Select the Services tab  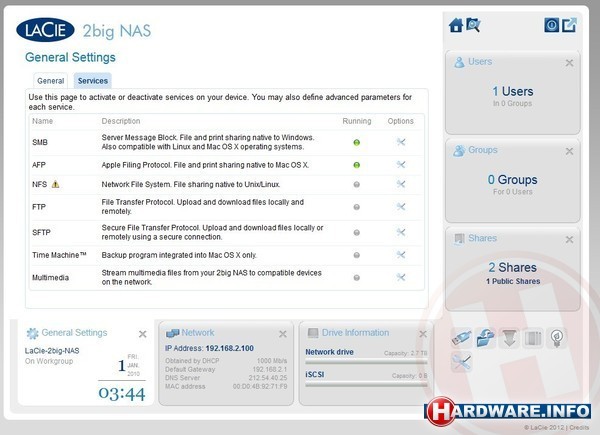(x=93, y=81)
